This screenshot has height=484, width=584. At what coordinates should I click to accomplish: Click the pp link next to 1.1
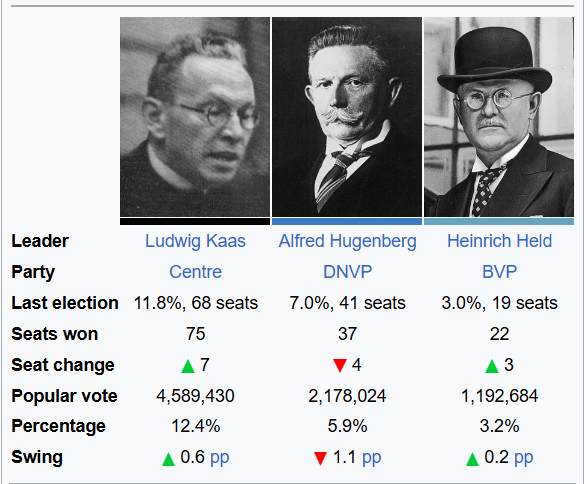coord(371,458)
